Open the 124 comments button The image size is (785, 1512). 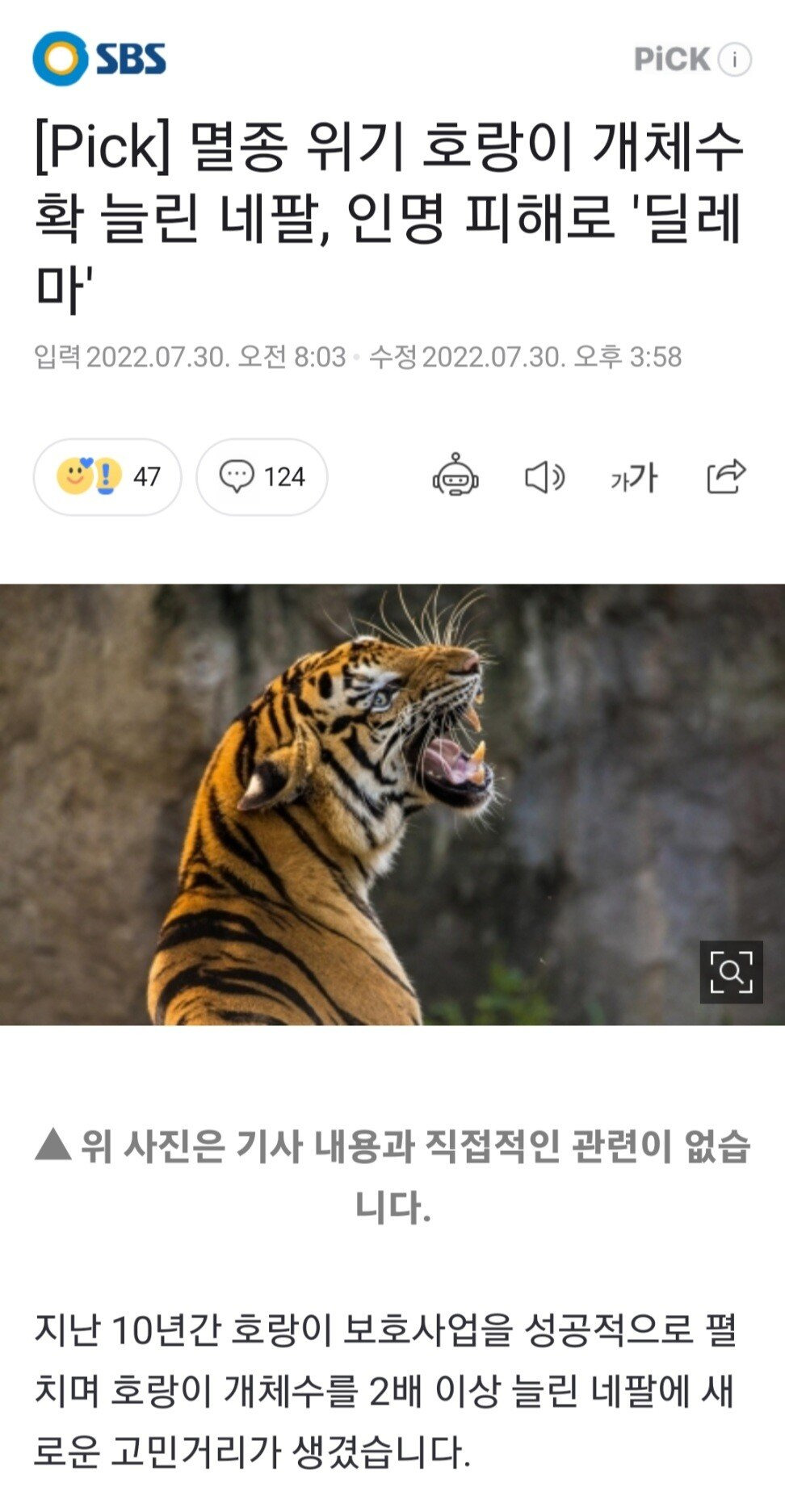pos(262,476)
